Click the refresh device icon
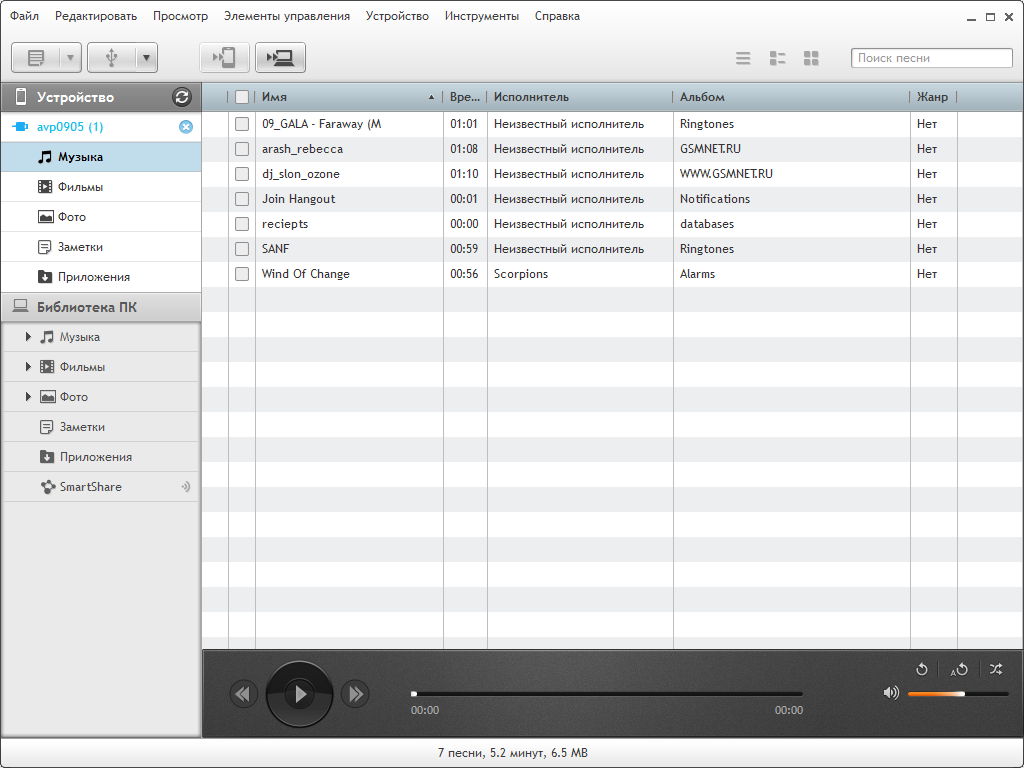This screenshot has width=1024, height=768. coord(181,97)
